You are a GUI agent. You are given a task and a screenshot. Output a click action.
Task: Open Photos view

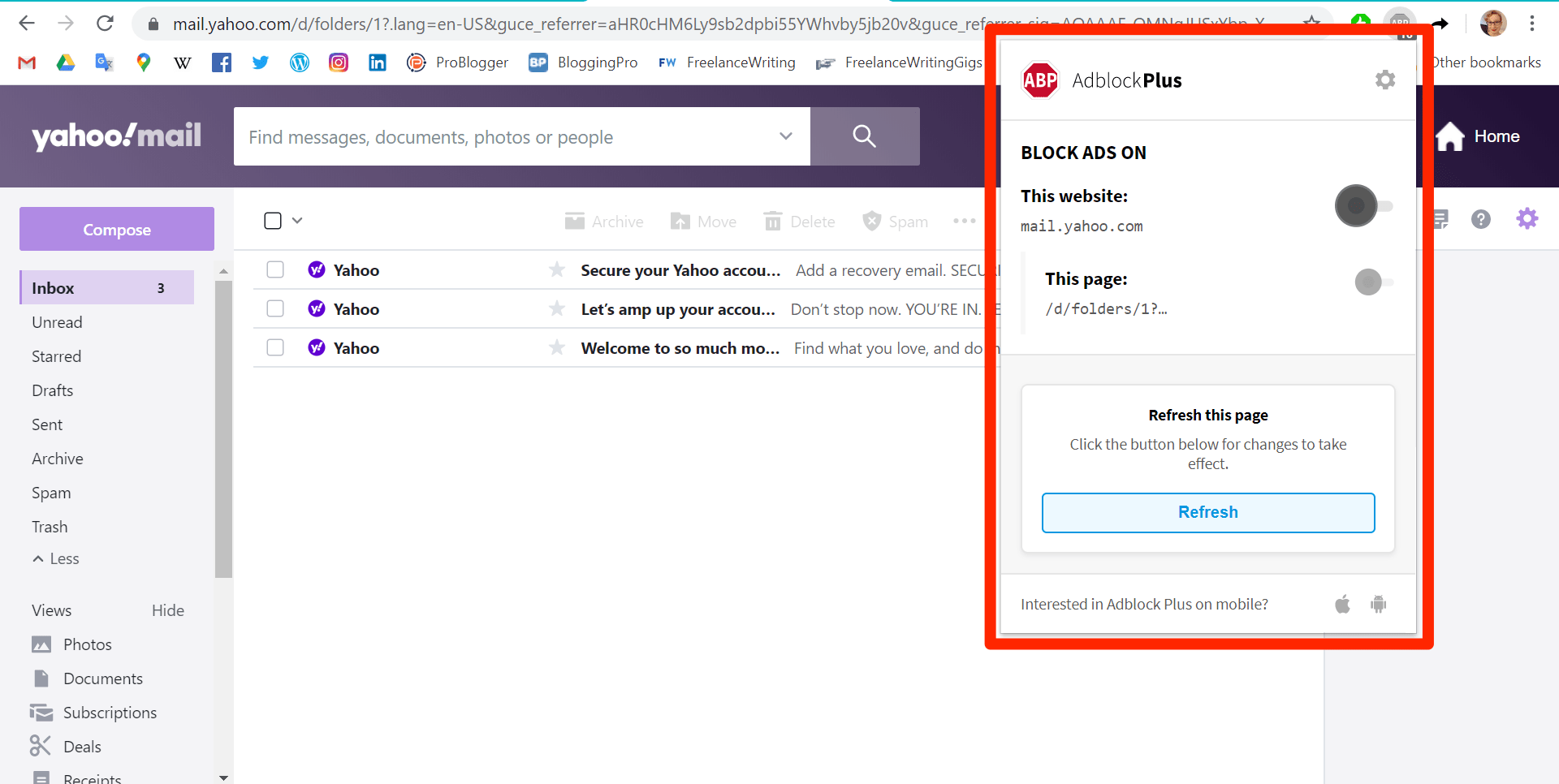(71, 644)
